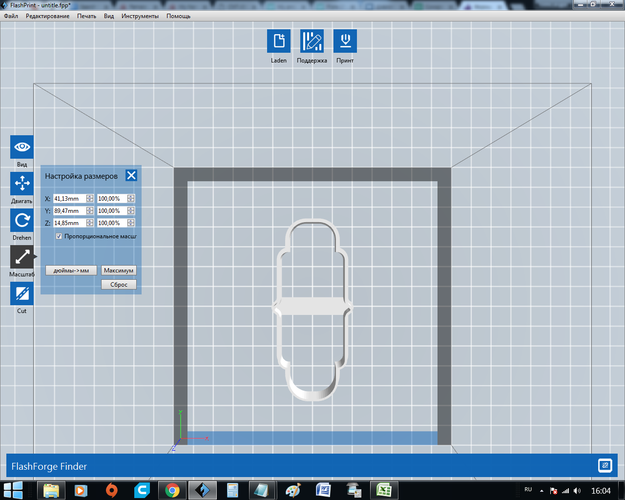The image size is (625, 500).
Task: Open the Печать menu
Action: pyautogui.click(x=86, y=16)
